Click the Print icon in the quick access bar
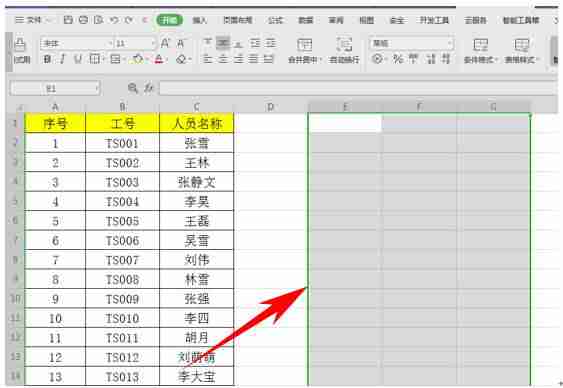 pyautogui.click(x=83, y=20)
